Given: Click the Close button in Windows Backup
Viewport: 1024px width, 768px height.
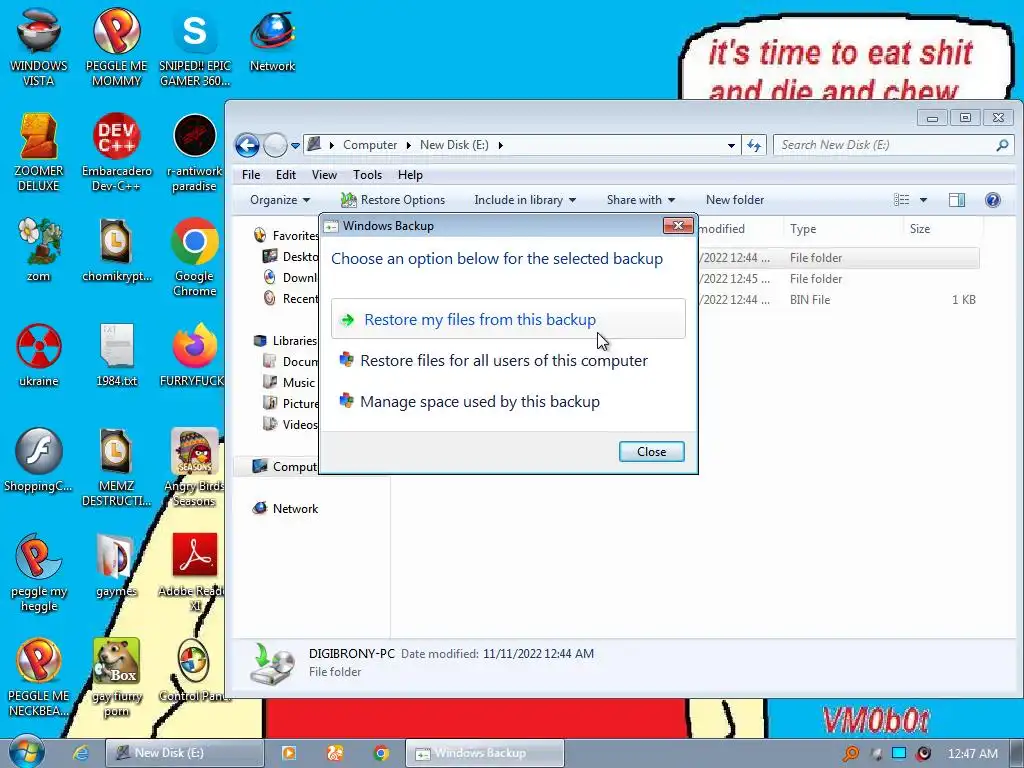Looking at the screenshot, I should coord(651,451).
